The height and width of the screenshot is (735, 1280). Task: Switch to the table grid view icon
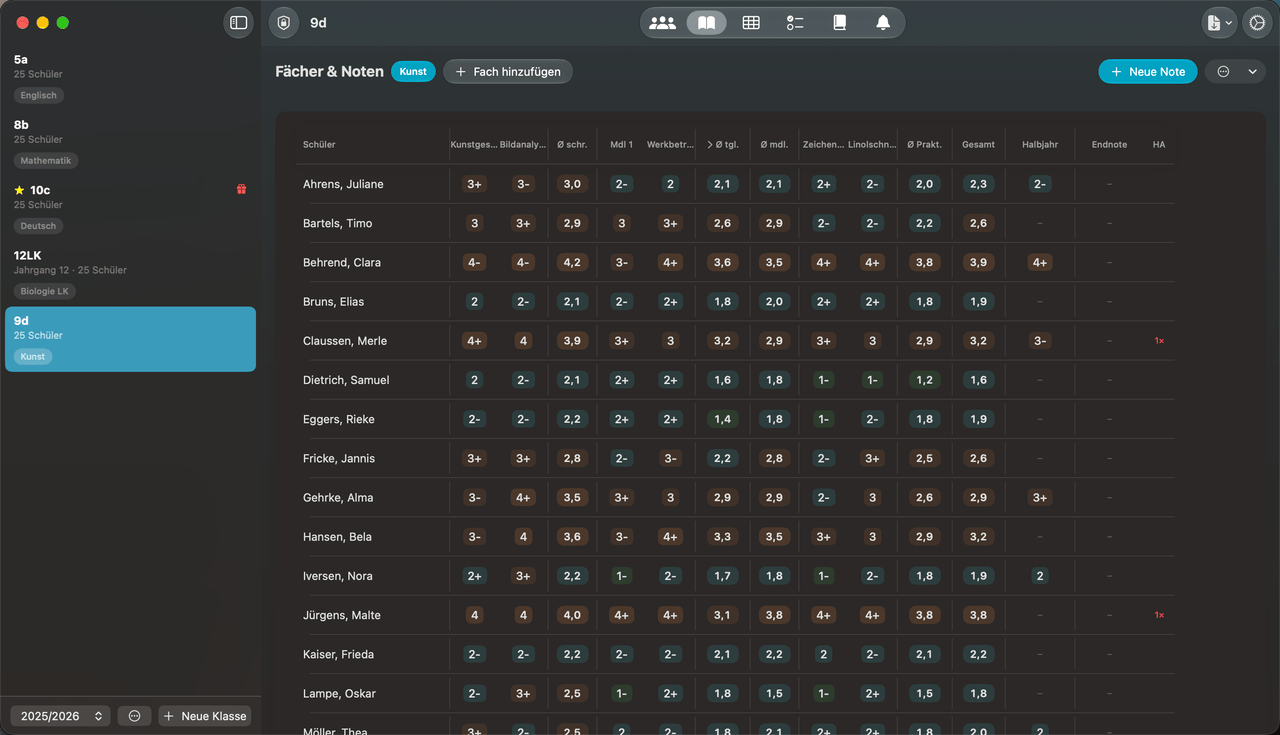tap(751, 23)
